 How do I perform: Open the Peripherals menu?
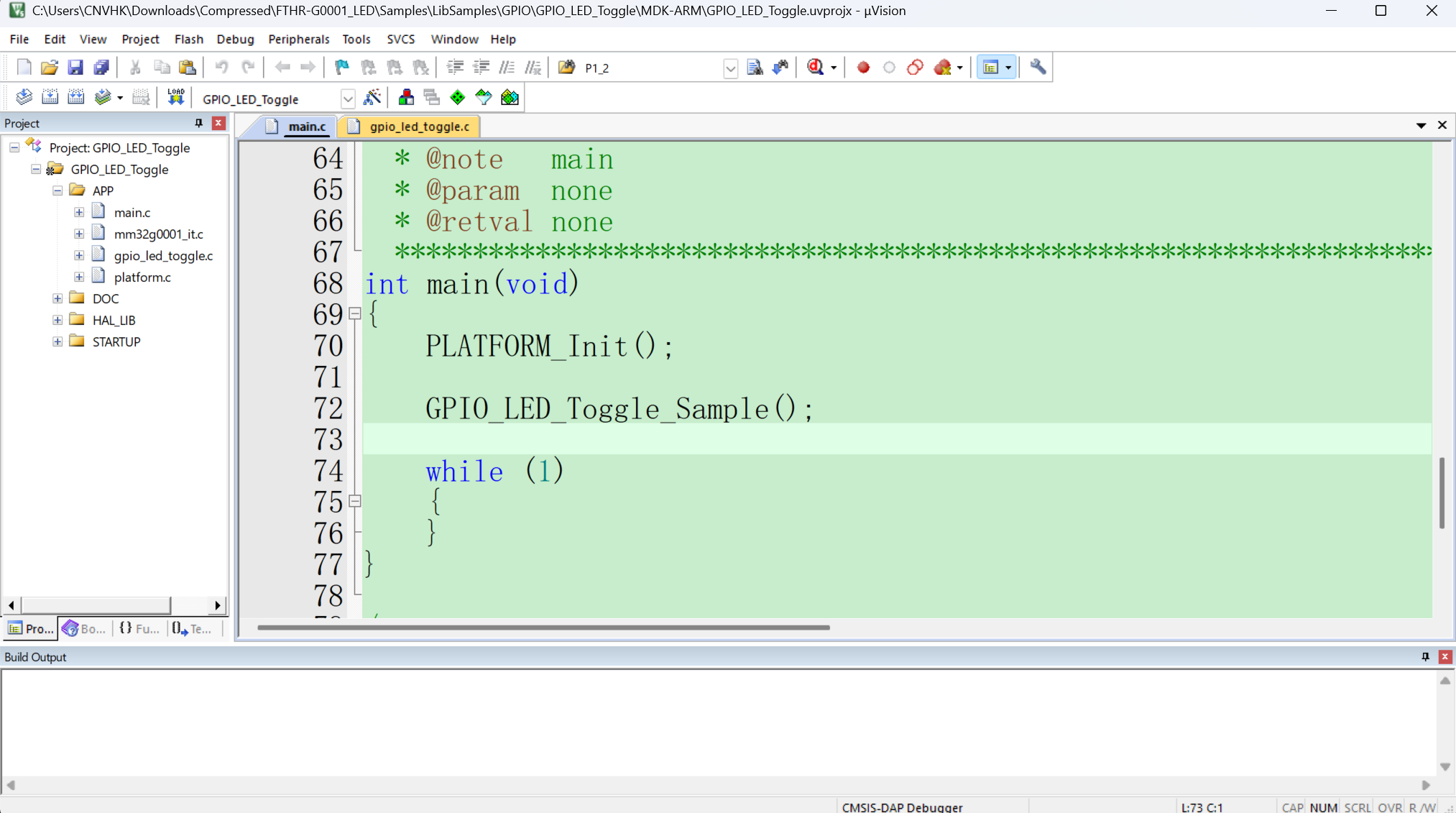[298, 39]
